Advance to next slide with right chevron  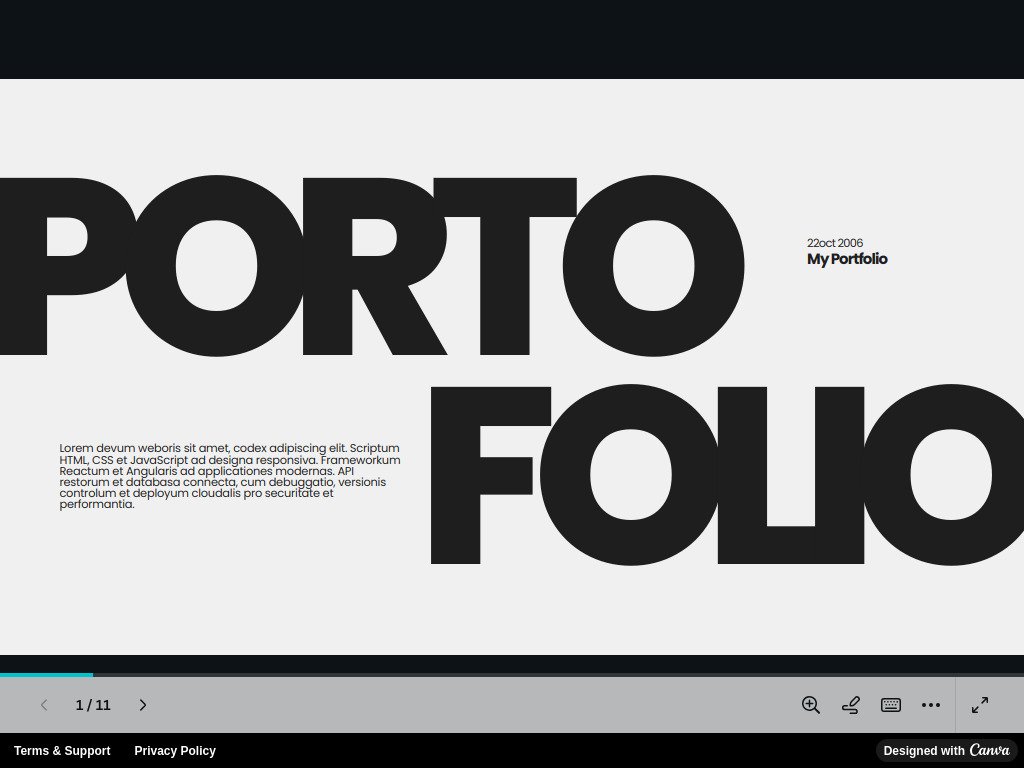pyautogui.click(x=143, y=705)
